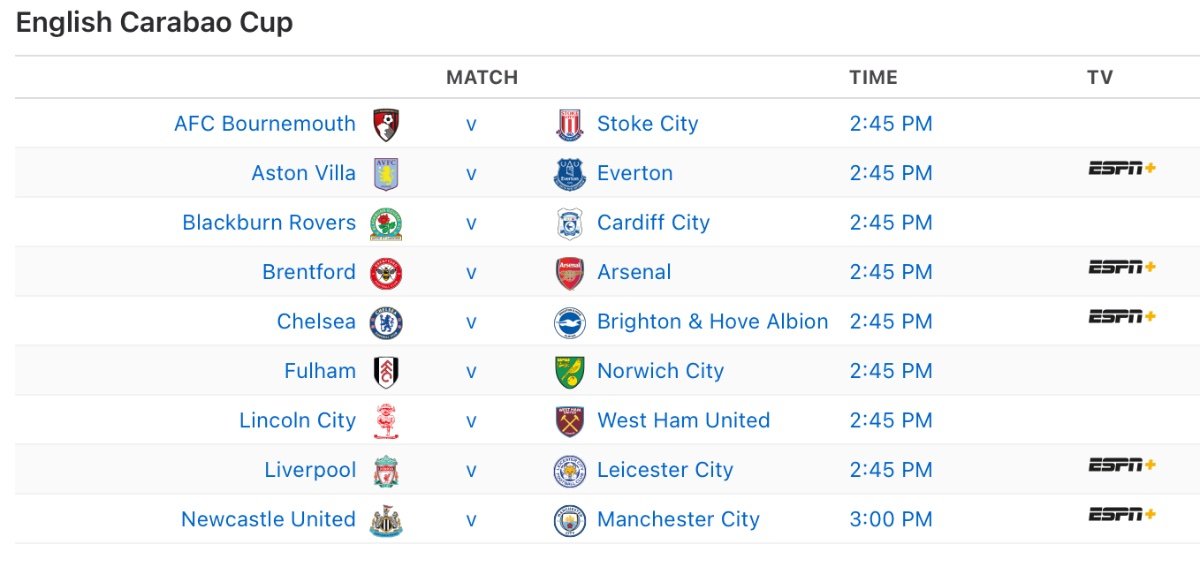
Task: Click the Manchester City club crest
Action: (x=569, y=520)
